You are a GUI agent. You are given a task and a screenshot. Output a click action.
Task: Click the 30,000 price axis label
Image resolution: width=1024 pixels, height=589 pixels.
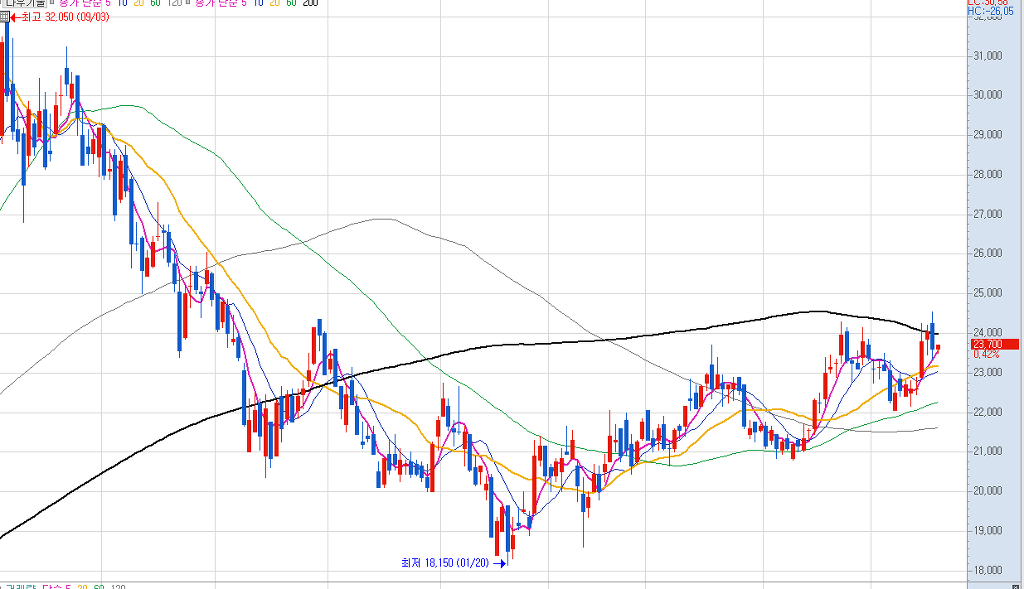click(x=987, y=95)
